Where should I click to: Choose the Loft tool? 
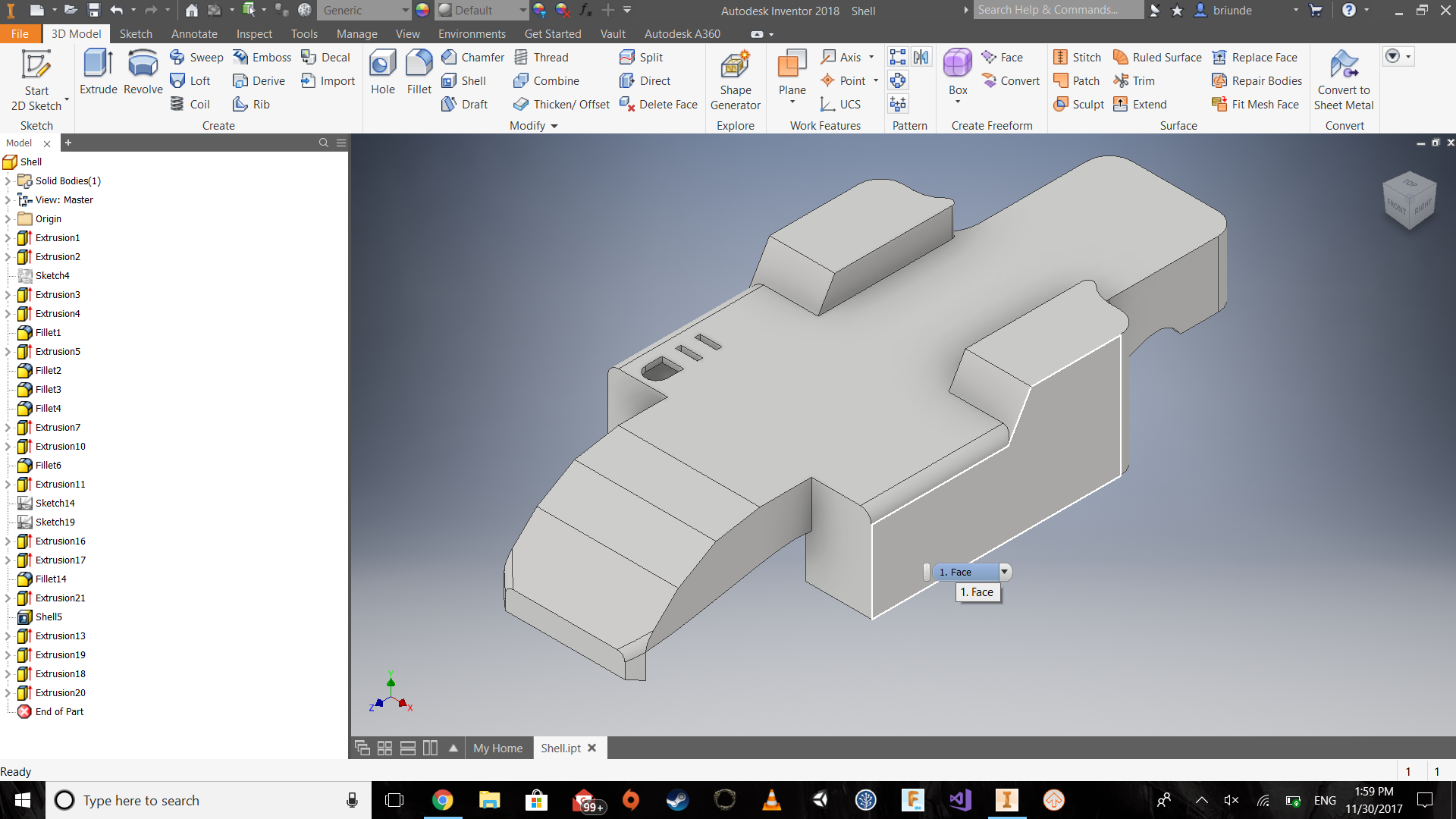(x=190, y=80)
